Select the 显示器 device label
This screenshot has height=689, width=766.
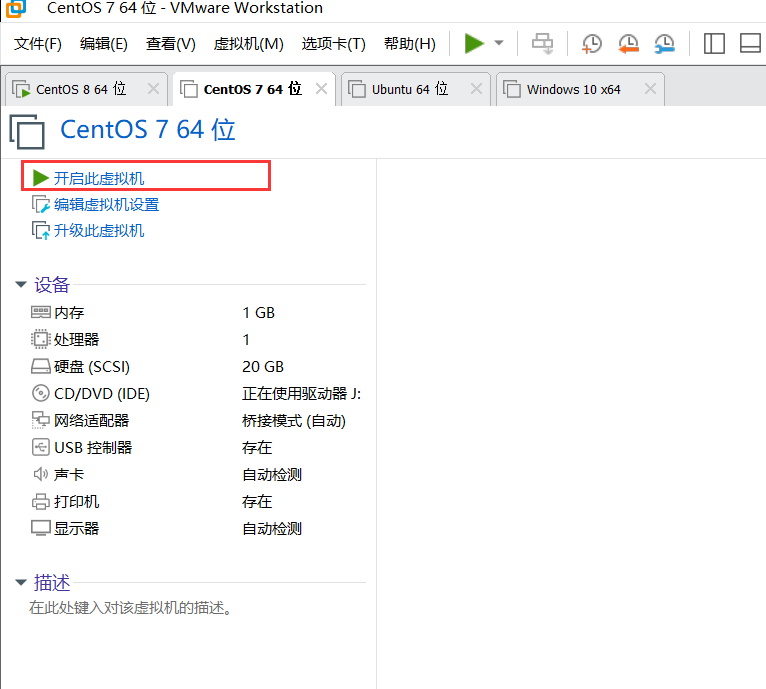pos(77,528)
